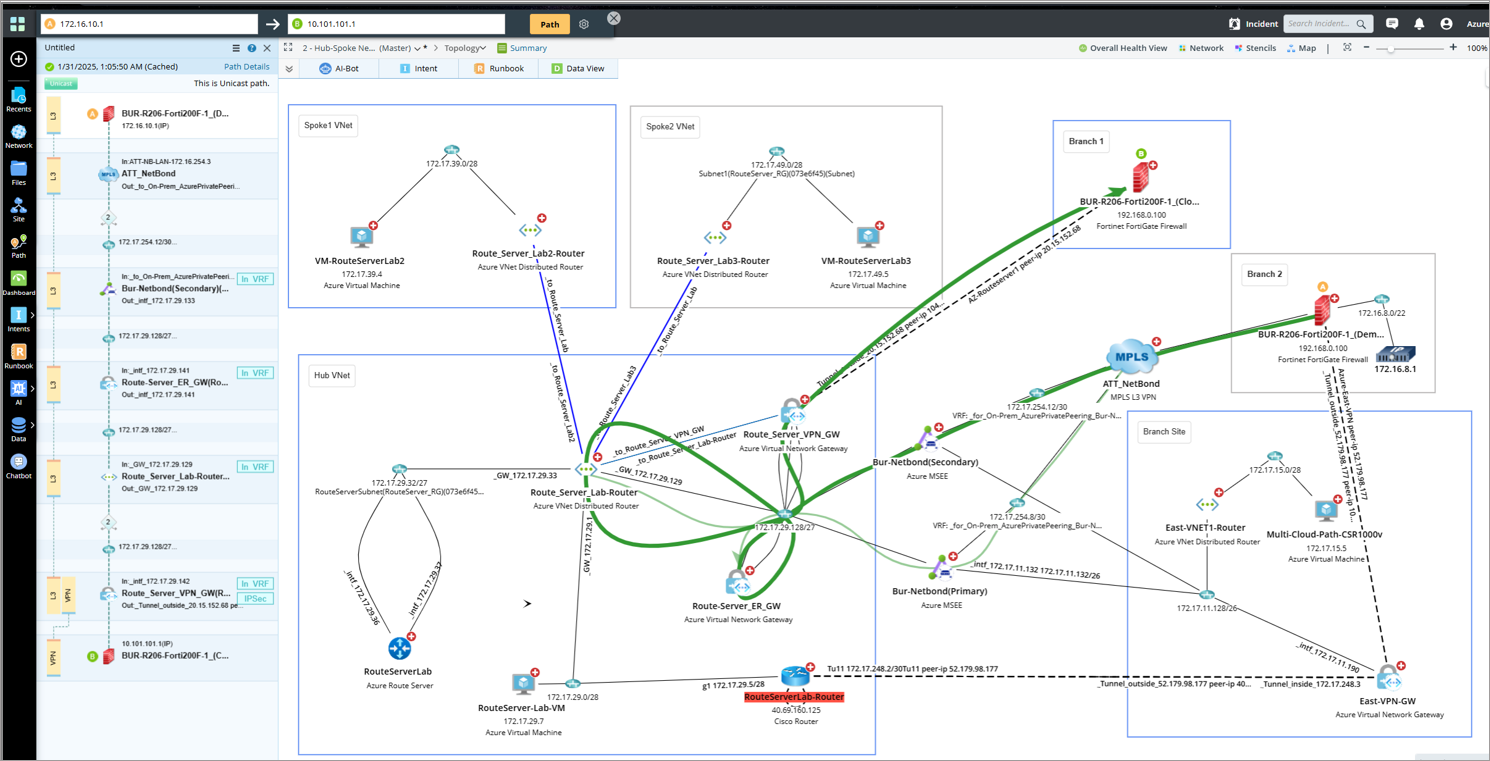Open Intents in the left sidebar
Viewport: 1490px width, 761px height.
(x=18, y=320)
